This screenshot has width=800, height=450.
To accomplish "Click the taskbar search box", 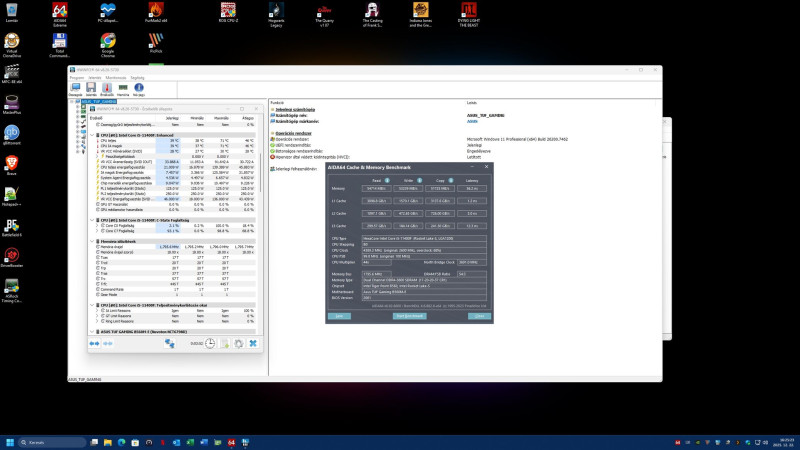I will tap(52, 442).
